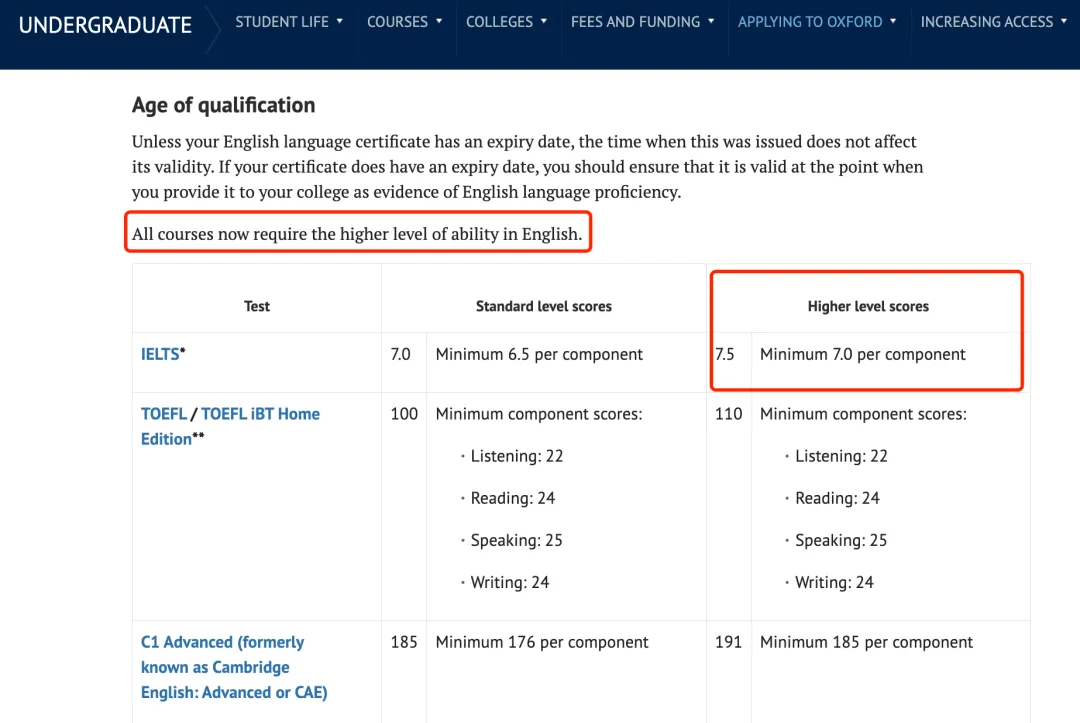Select the TOEFL higher score 110
This screenshot has width=1080, height=723.
(x=728, y=414)
